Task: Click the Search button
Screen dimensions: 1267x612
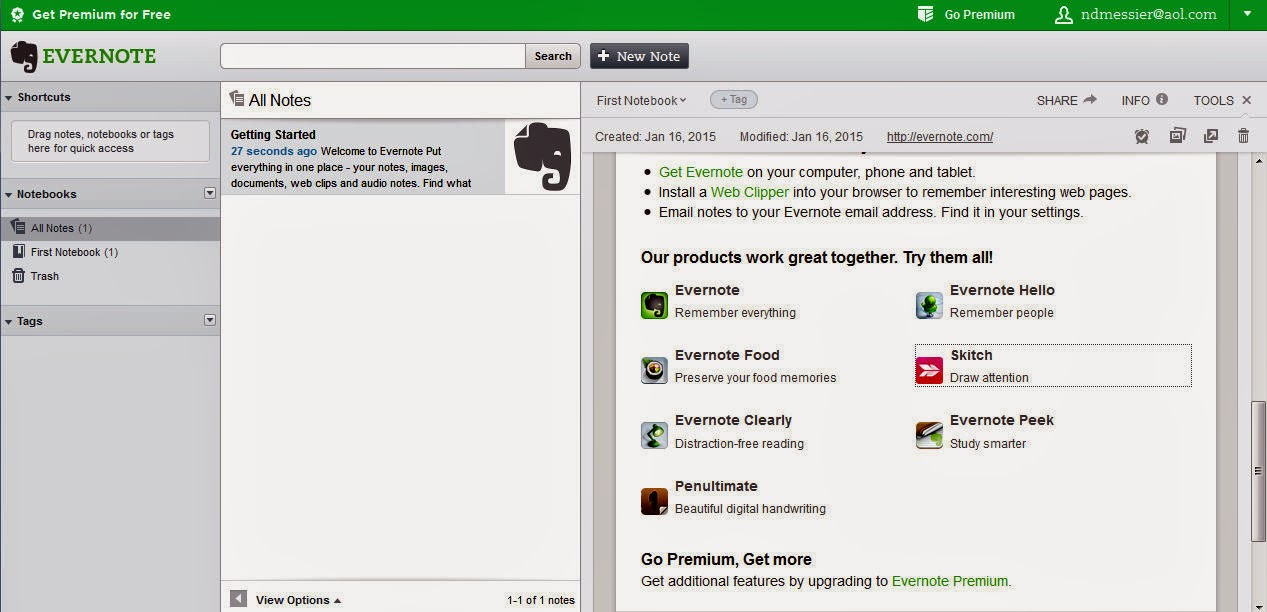Action: tap(553, 56)
